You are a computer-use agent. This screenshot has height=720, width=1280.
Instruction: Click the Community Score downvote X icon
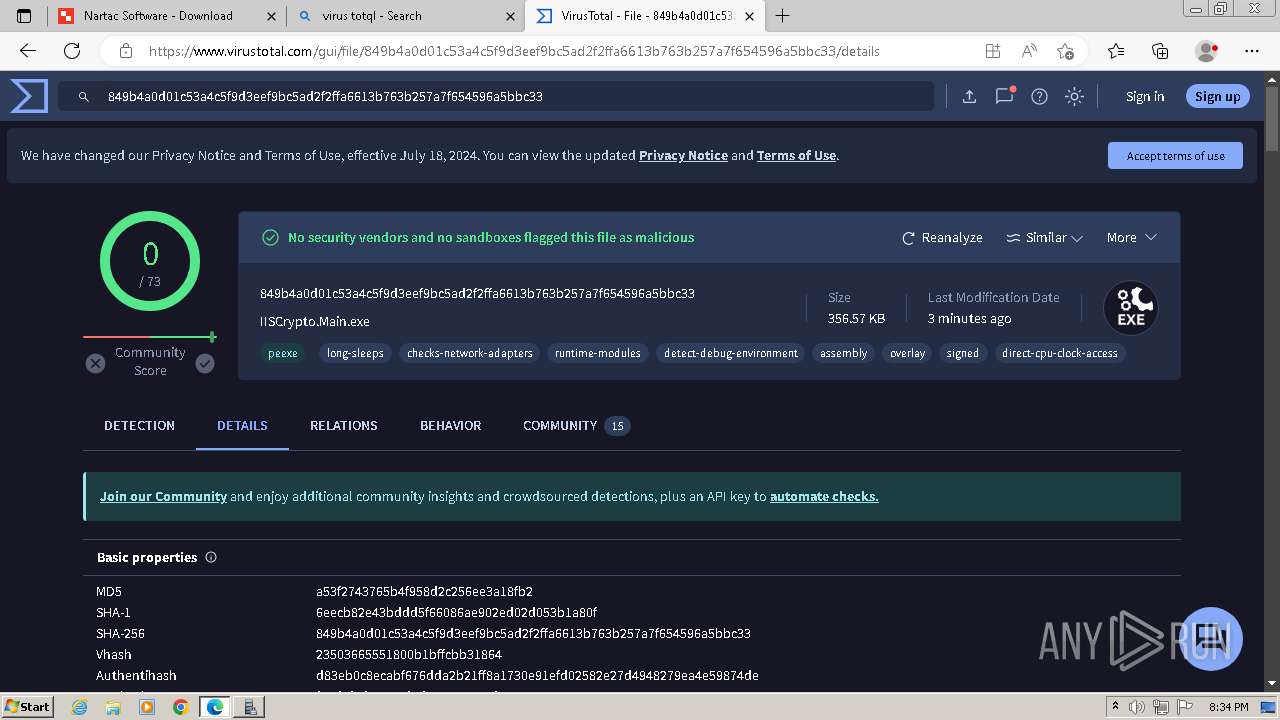[95, 363]
